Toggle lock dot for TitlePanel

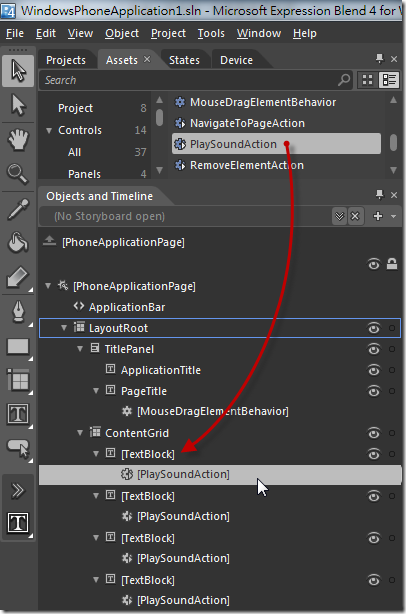pyautogui.click(x=392, y=349)
